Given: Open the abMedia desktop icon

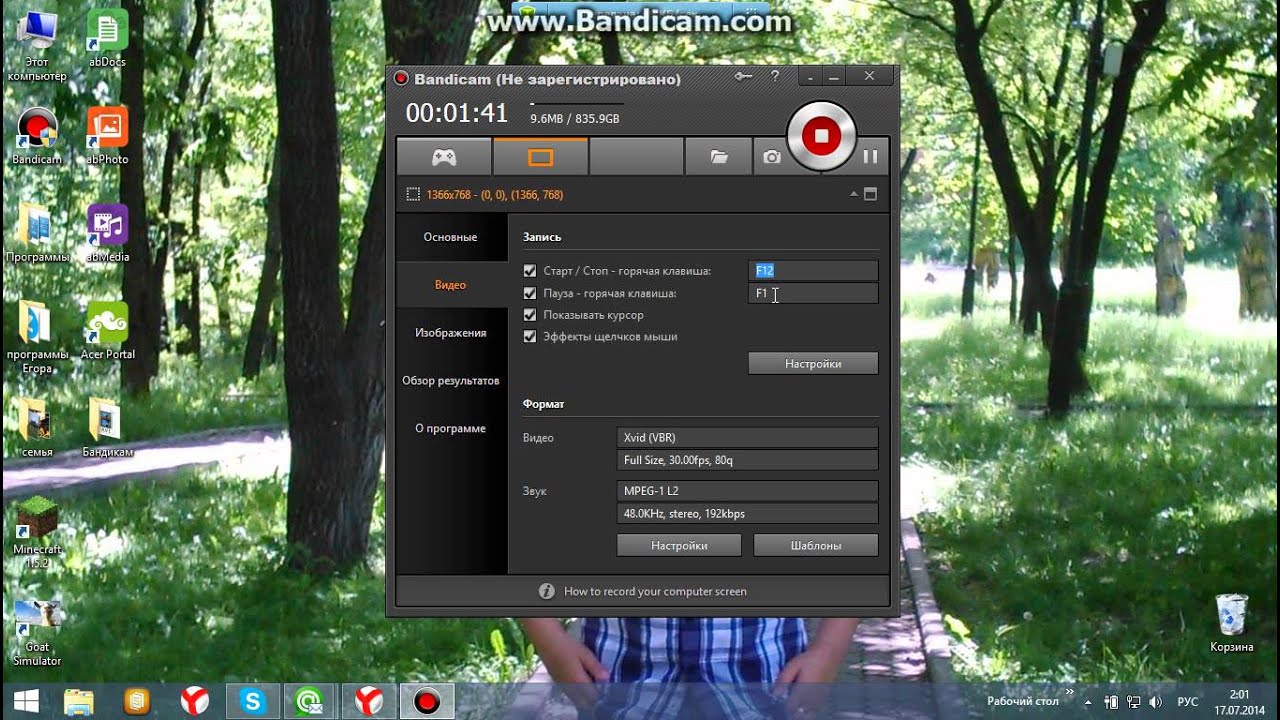Looking at the screenshot, I should click(x=107, y=233).
